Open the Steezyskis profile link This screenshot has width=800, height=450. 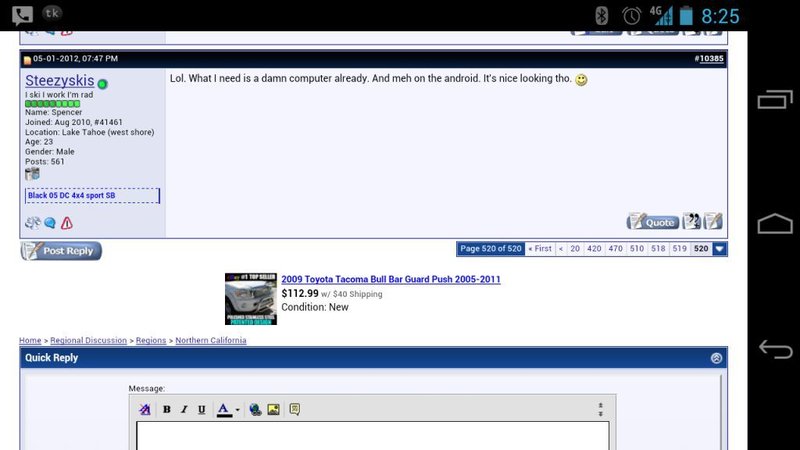[60, 81]
